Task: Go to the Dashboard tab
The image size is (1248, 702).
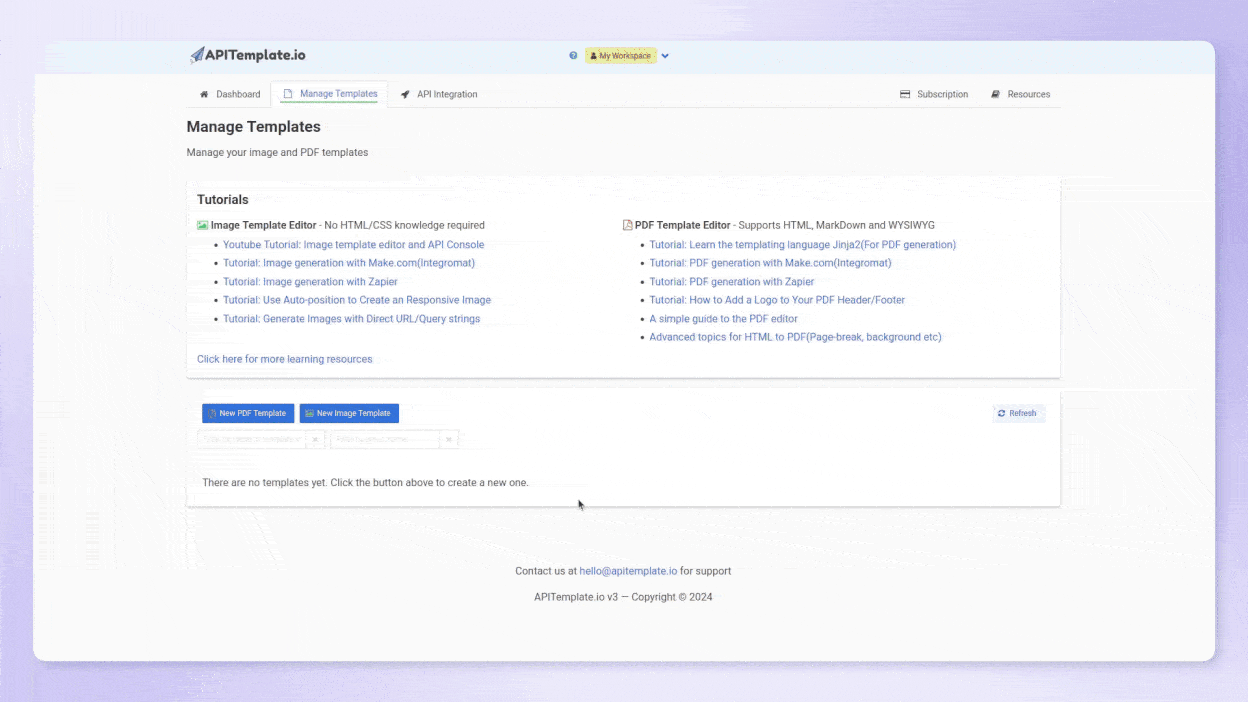Action: [230, 94]
